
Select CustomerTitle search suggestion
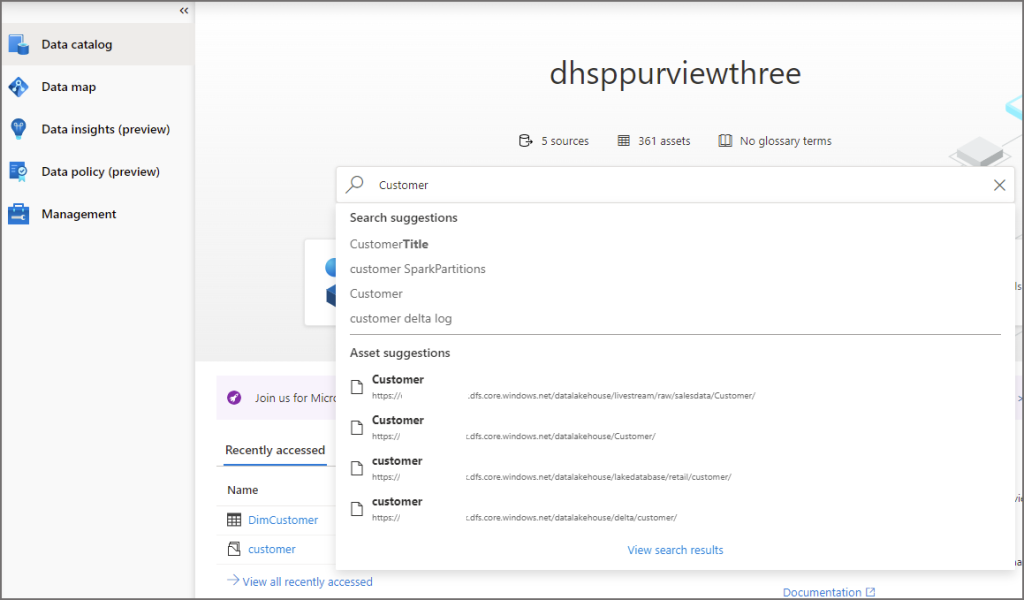click(389, 244)
